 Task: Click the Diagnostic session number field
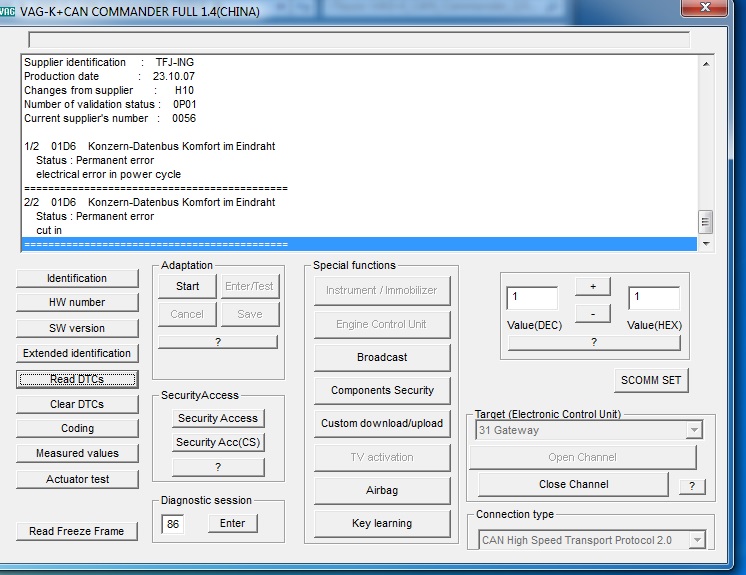pyautogui.click(x=173, y=523)
